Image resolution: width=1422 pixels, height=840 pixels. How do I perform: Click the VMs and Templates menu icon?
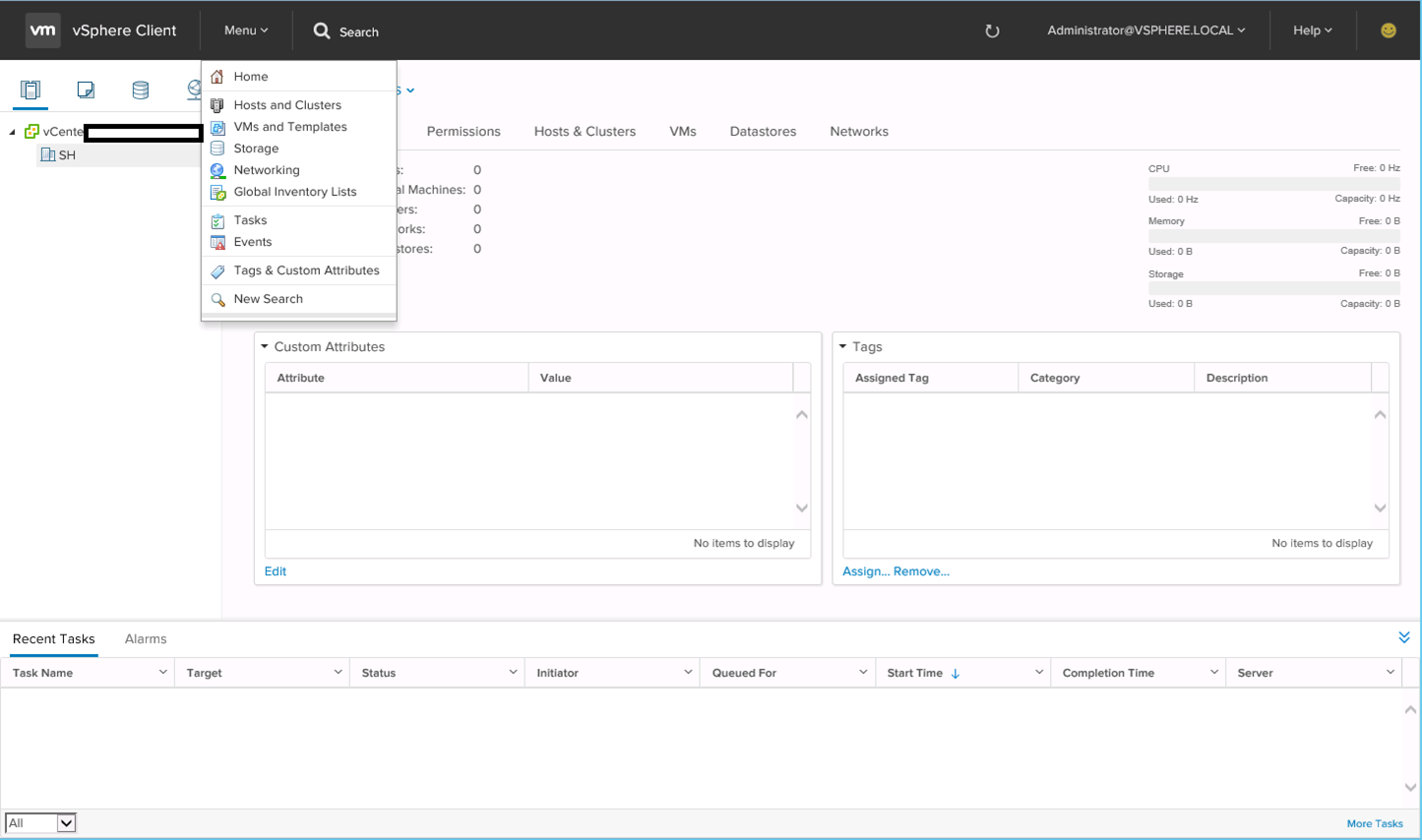pyautogui.click(x=217, y=127)
